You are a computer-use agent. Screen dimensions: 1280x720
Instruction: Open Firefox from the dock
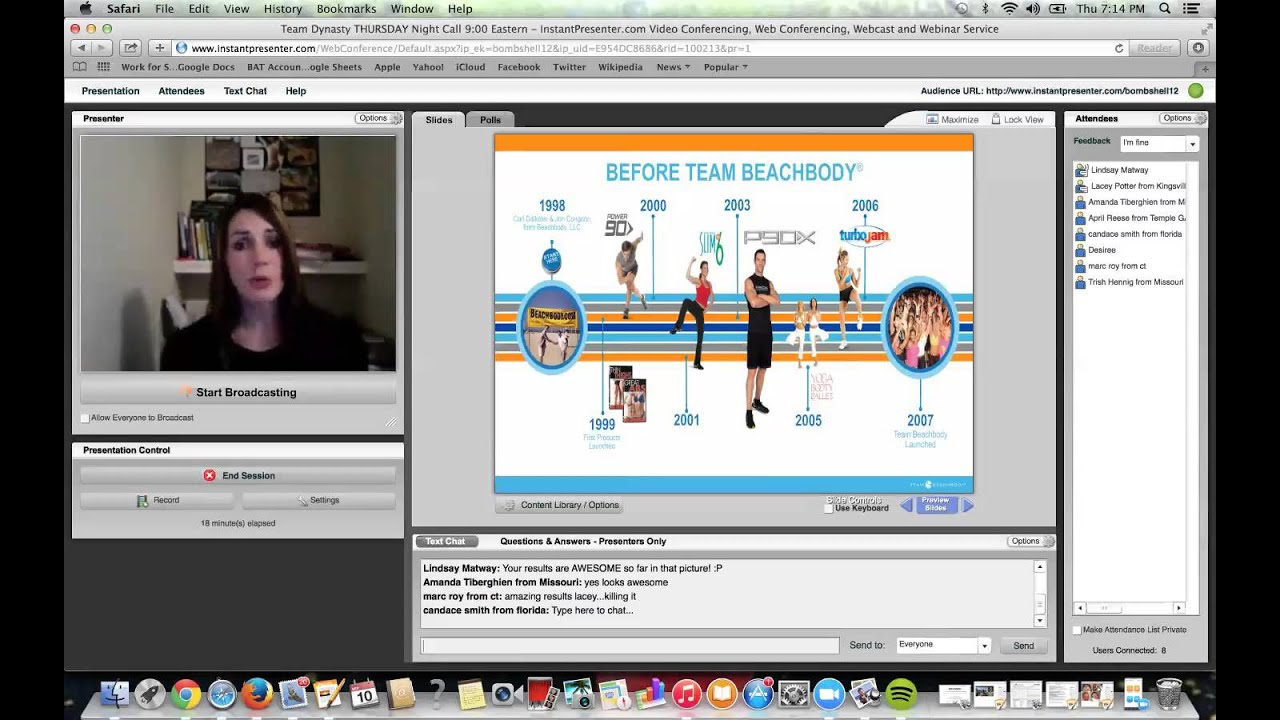[x=257, y=694]
